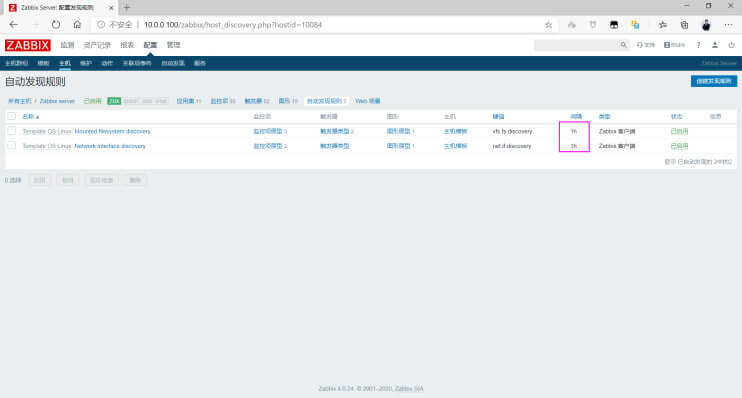
Task: Open the help question mark icon
Action: click(698, 45)
